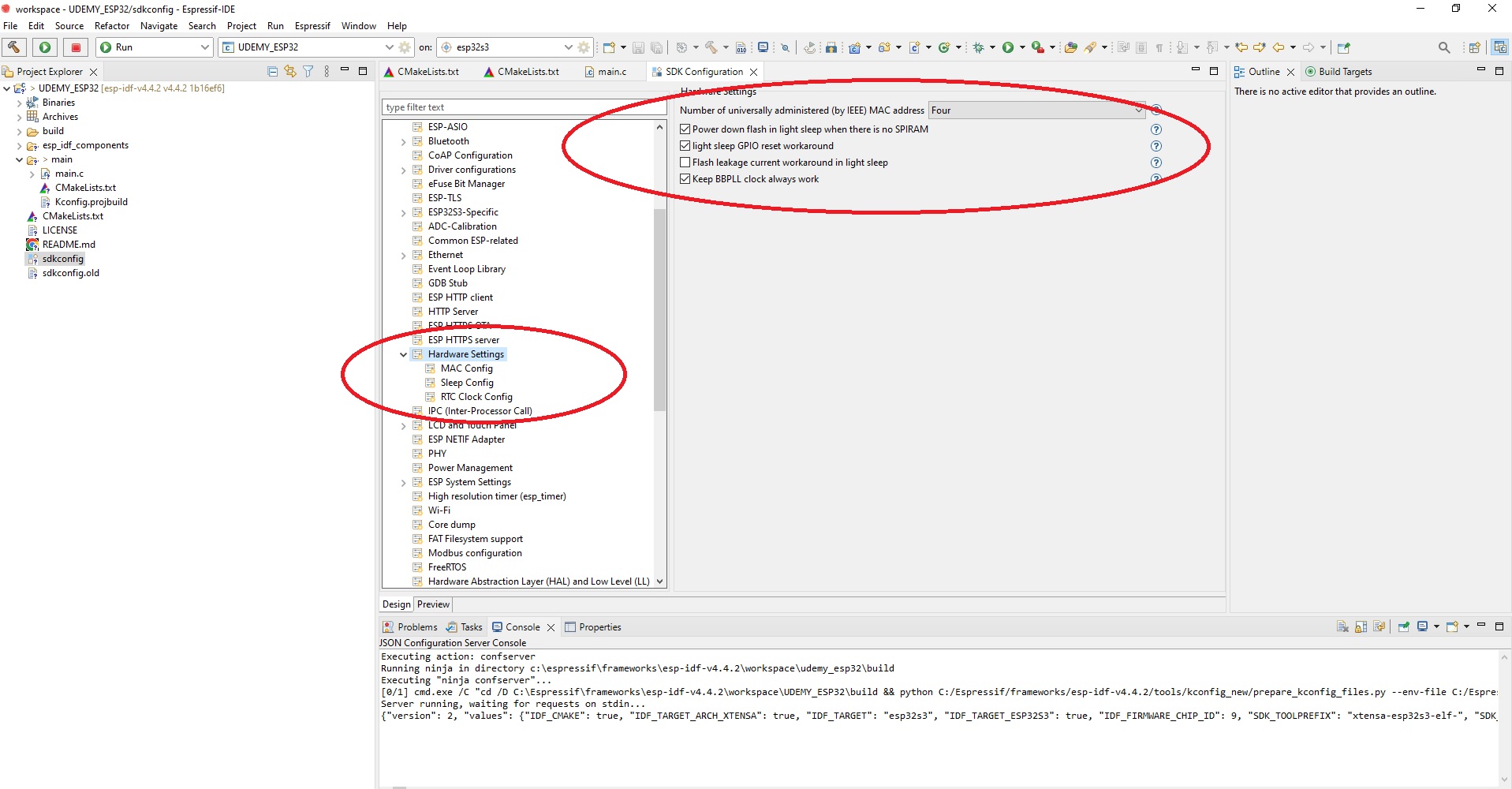
Task: Open help for Power down flash option
Action: point(1156,129)
